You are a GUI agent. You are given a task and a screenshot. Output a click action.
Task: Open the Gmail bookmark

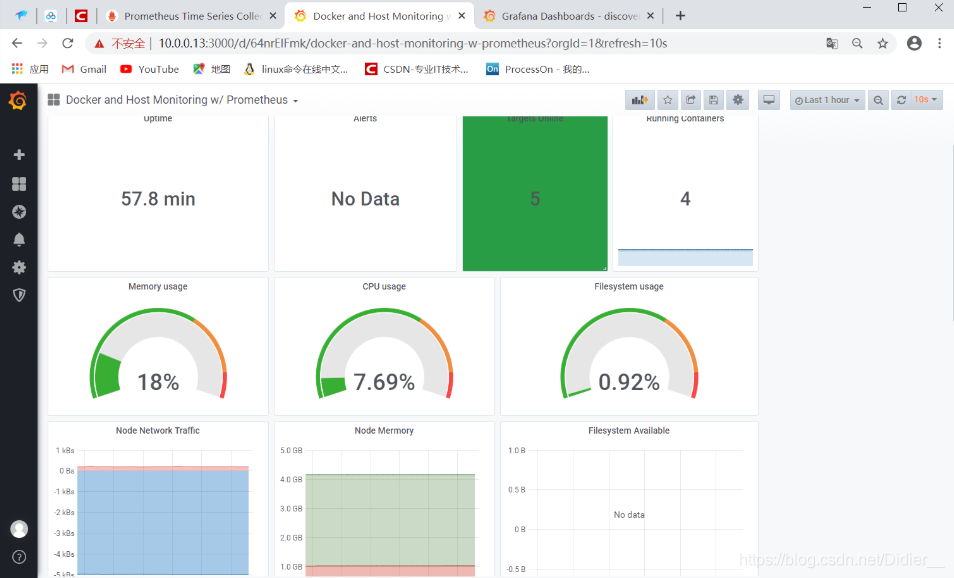coord(84,69)
